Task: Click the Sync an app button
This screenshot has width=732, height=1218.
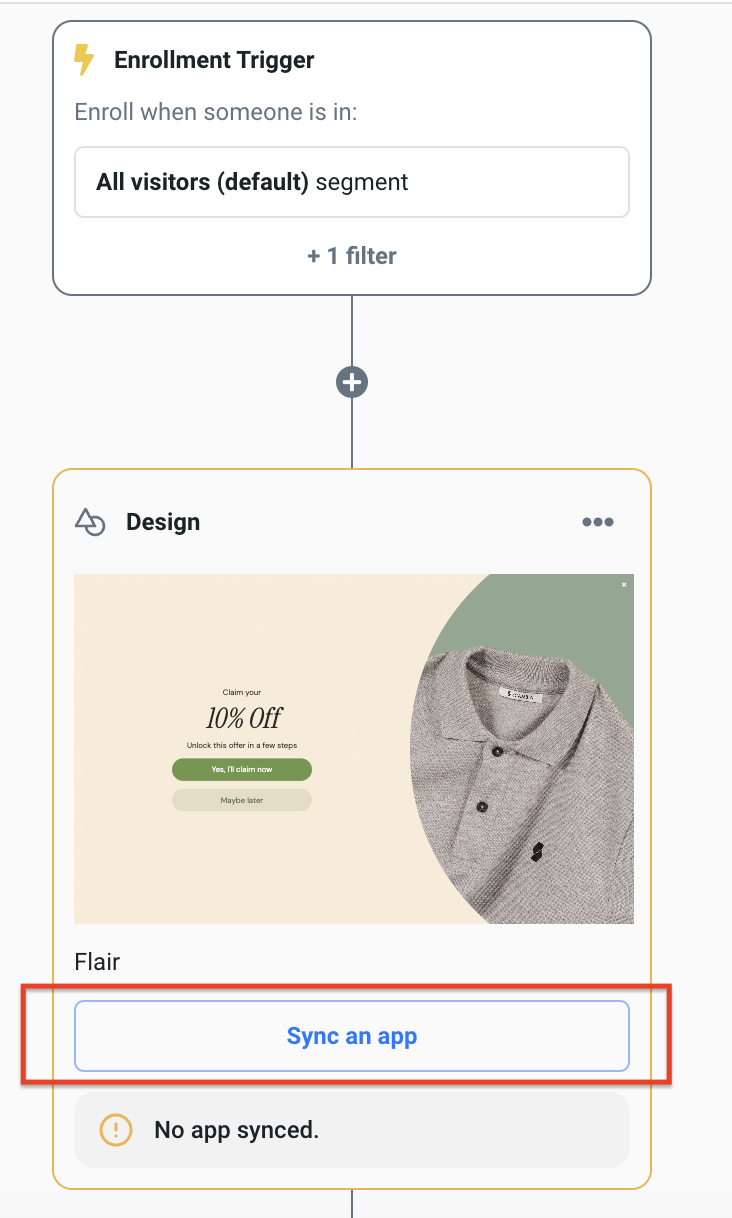Action: (351, 1036)
